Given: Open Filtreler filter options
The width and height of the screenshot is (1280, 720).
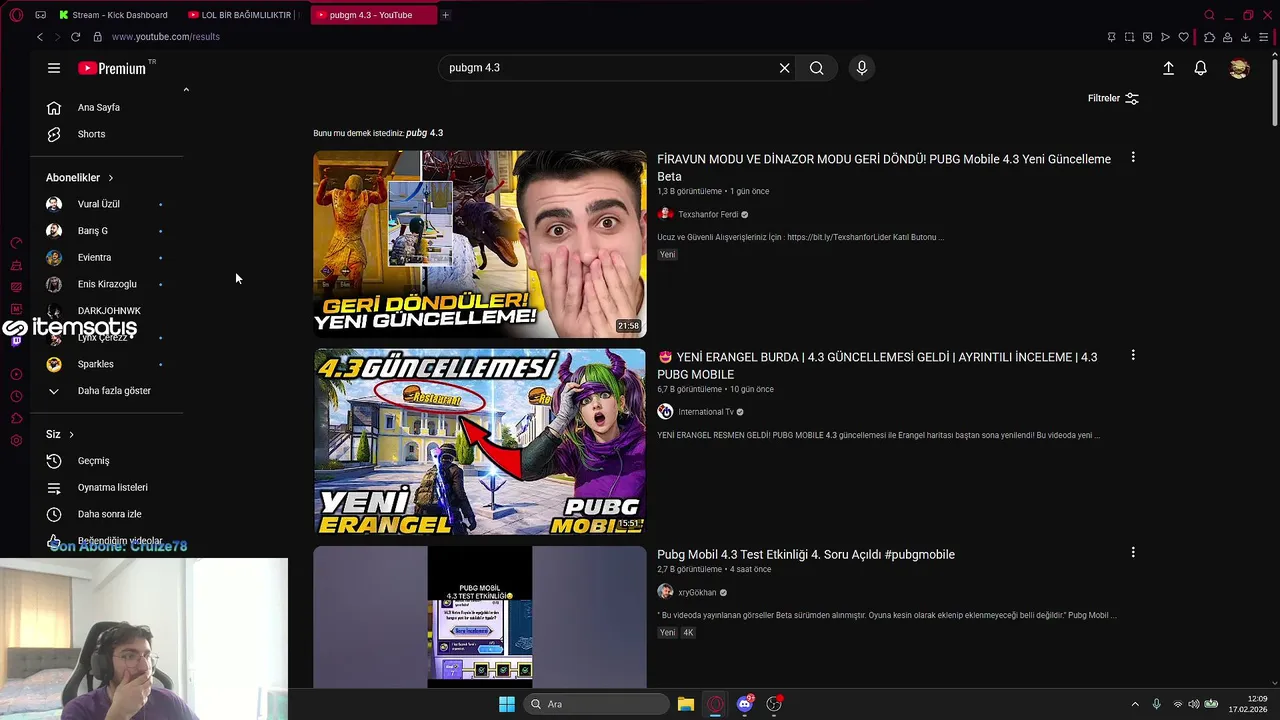Looking at the screenshot, I should (1113, 98).
